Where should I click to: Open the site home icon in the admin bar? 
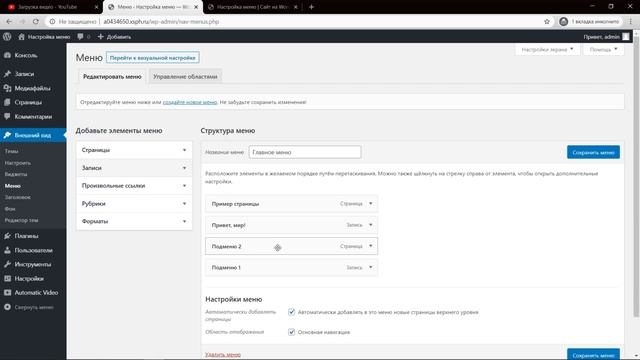[x=21, y=37]
